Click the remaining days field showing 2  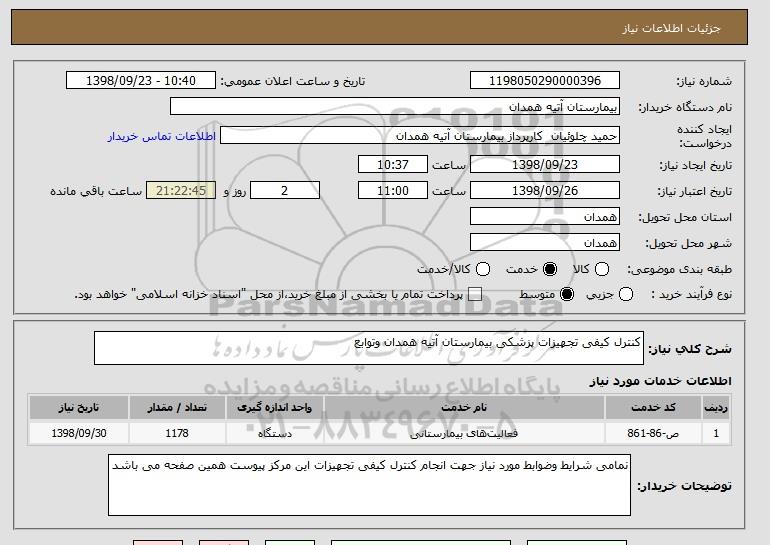pos(285,191)
